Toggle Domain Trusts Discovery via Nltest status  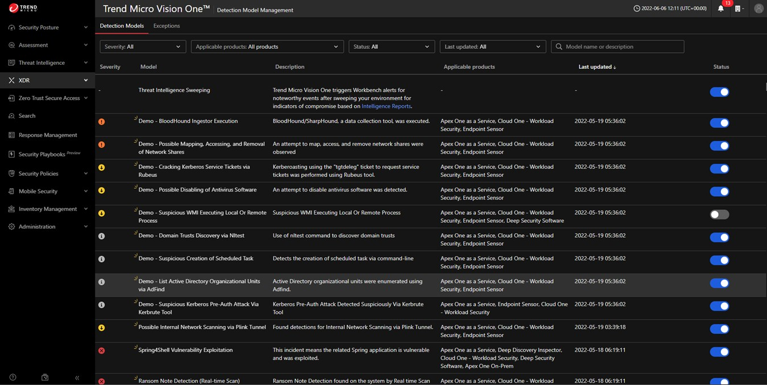[719, 237]
